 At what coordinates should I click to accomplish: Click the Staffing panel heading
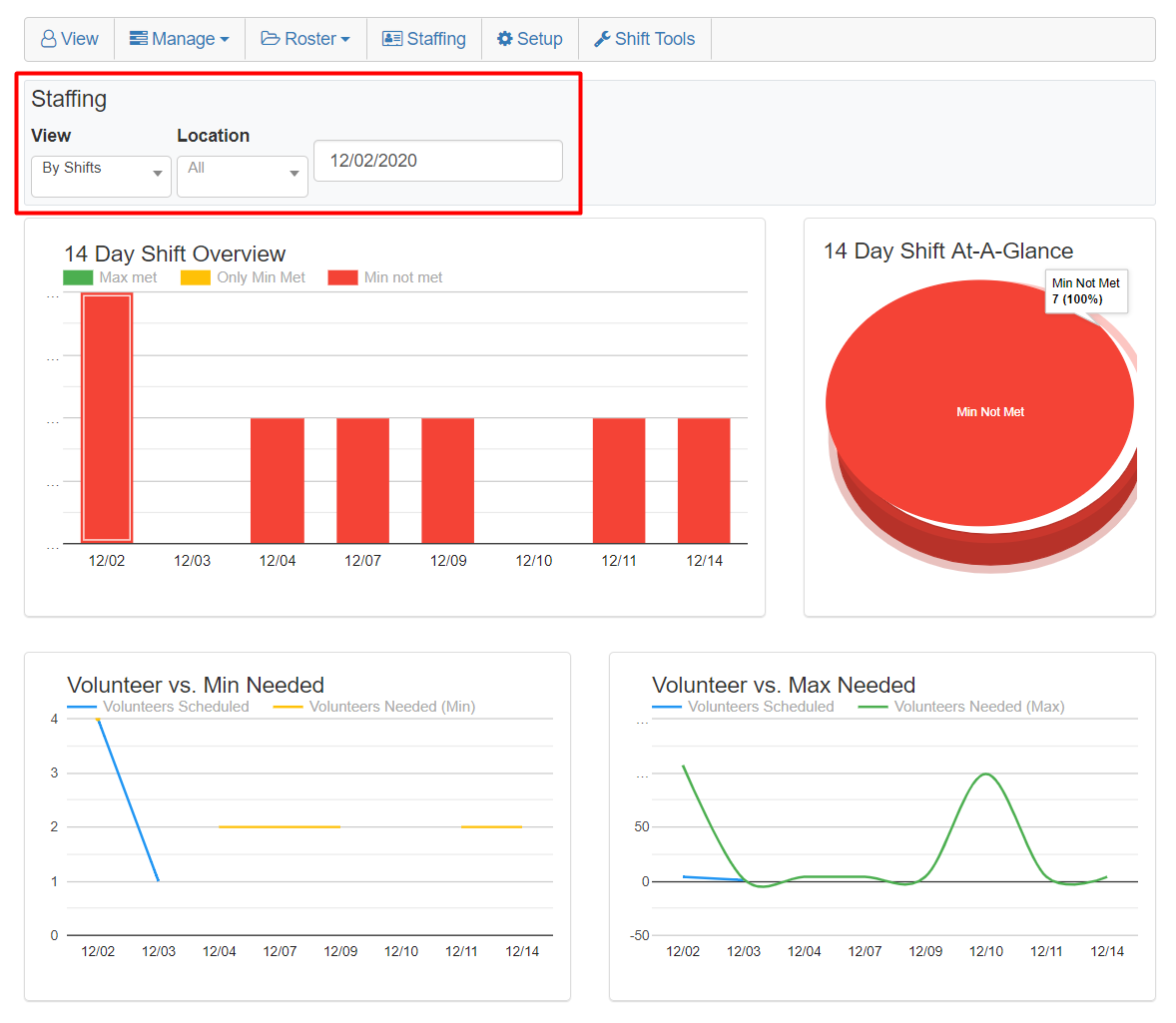click(x=69, y=99)
